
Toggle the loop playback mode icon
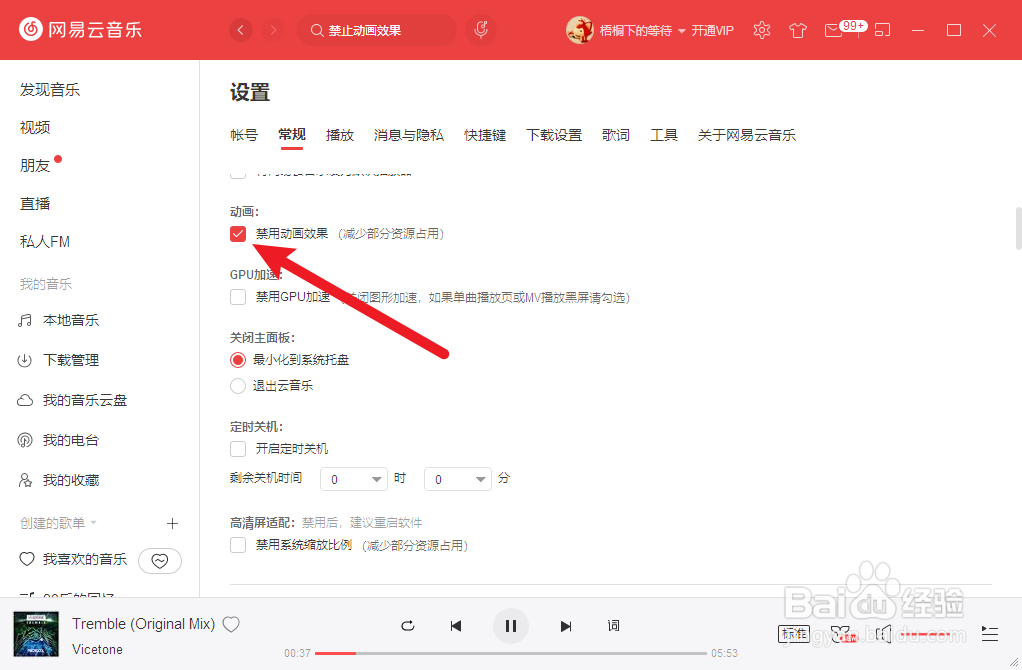tap(408, 626)
